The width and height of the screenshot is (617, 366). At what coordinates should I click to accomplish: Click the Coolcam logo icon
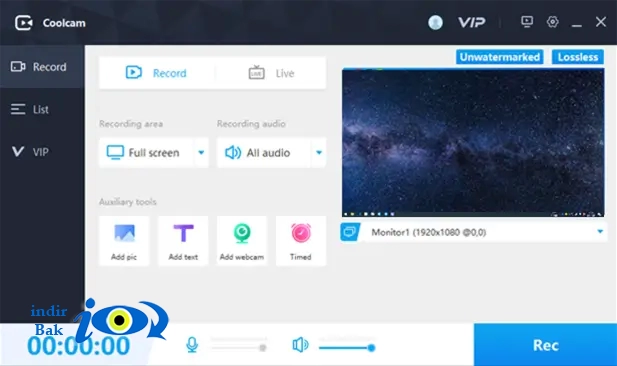pyautogui.click(x=24, y=23)
